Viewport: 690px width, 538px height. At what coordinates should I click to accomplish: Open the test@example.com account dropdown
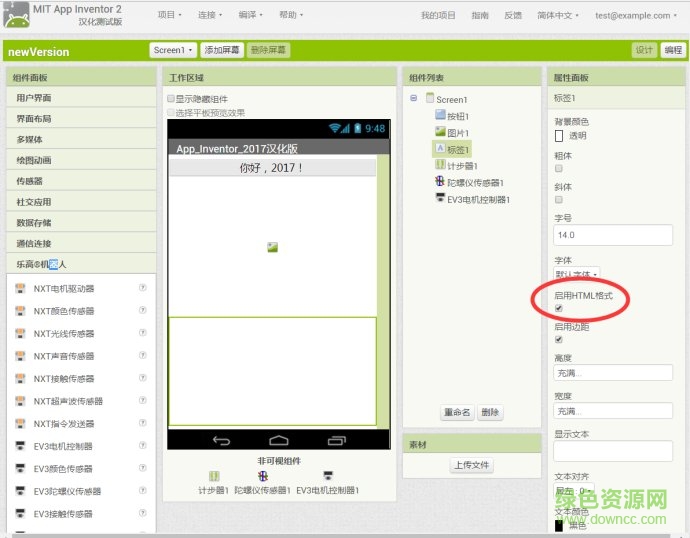(x=636, y=15)
